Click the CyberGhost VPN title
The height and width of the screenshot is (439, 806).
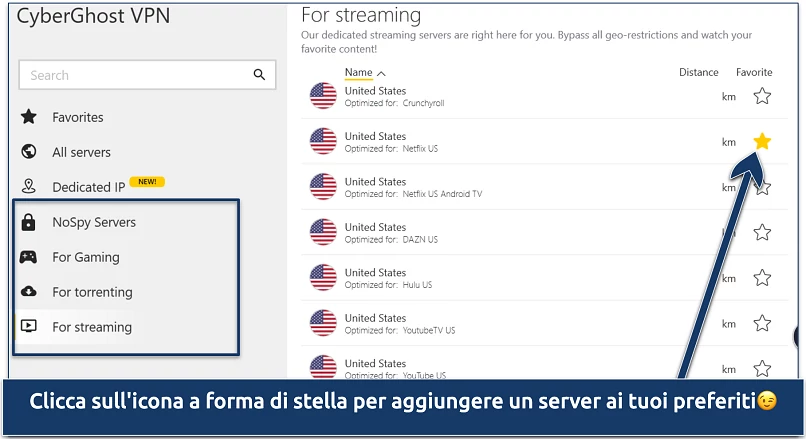[93, 16]
